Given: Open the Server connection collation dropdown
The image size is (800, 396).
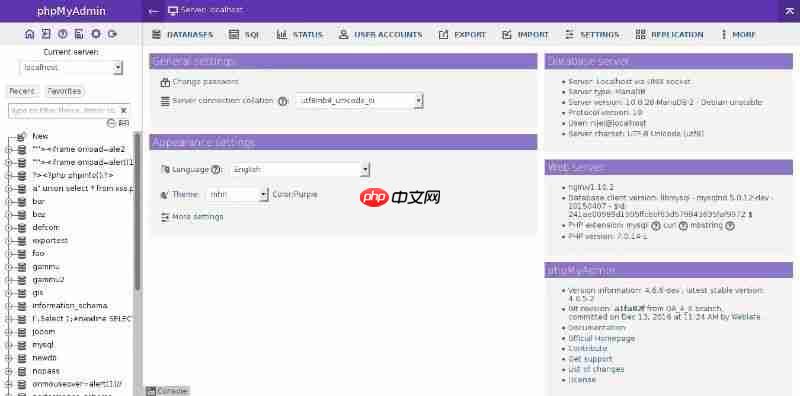Looking at the screenshot, I should pyautogui.click(x=359, y=101).
